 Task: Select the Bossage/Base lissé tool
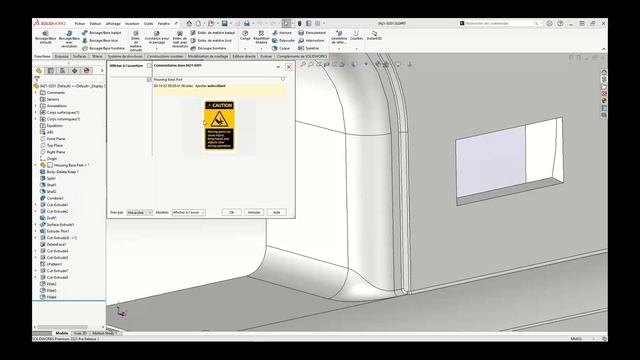point(100,40)
